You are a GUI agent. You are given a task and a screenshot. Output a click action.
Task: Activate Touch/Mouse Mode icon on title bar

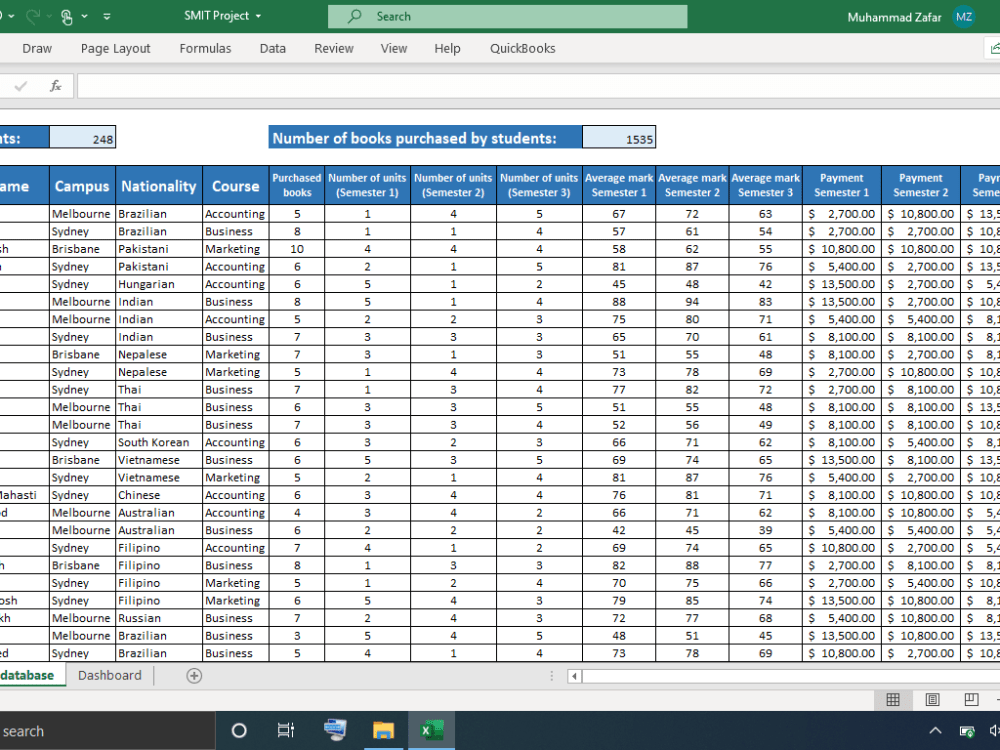(x=66, y=16)
